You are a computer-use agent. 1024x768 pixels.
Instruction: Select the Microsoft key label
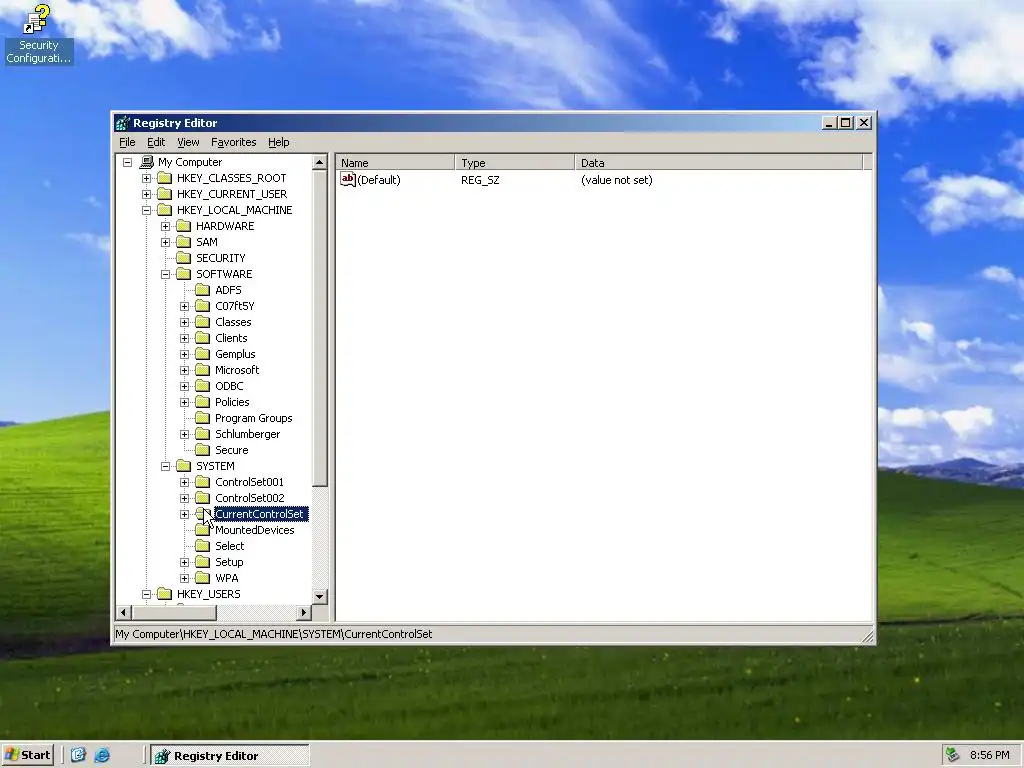click(x=237, y=370)
